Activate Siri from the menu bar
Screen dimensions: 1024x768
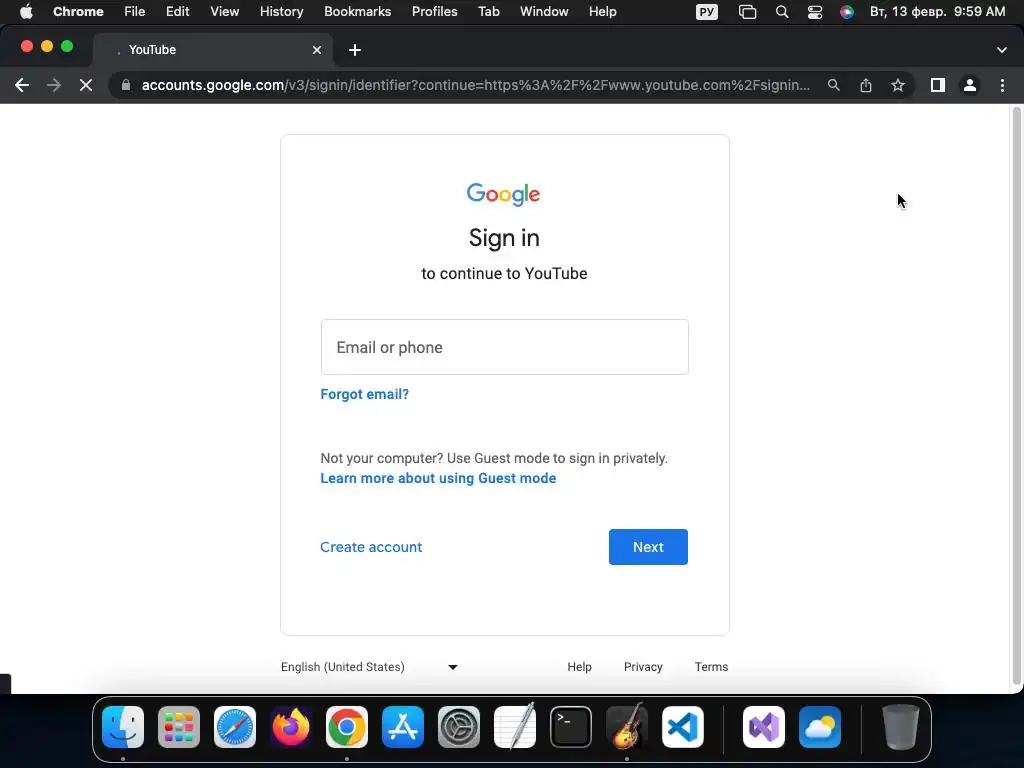(846, 11)
